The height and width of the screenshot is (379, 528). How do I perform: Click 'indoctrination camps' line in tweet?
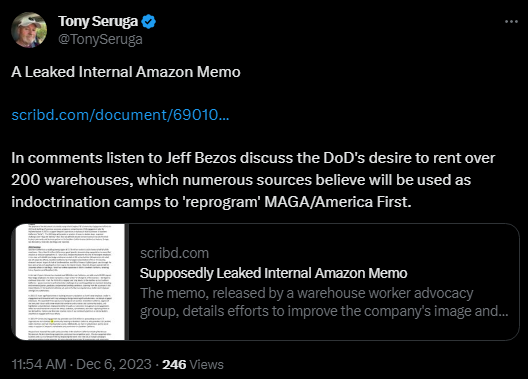coord(211,202)
